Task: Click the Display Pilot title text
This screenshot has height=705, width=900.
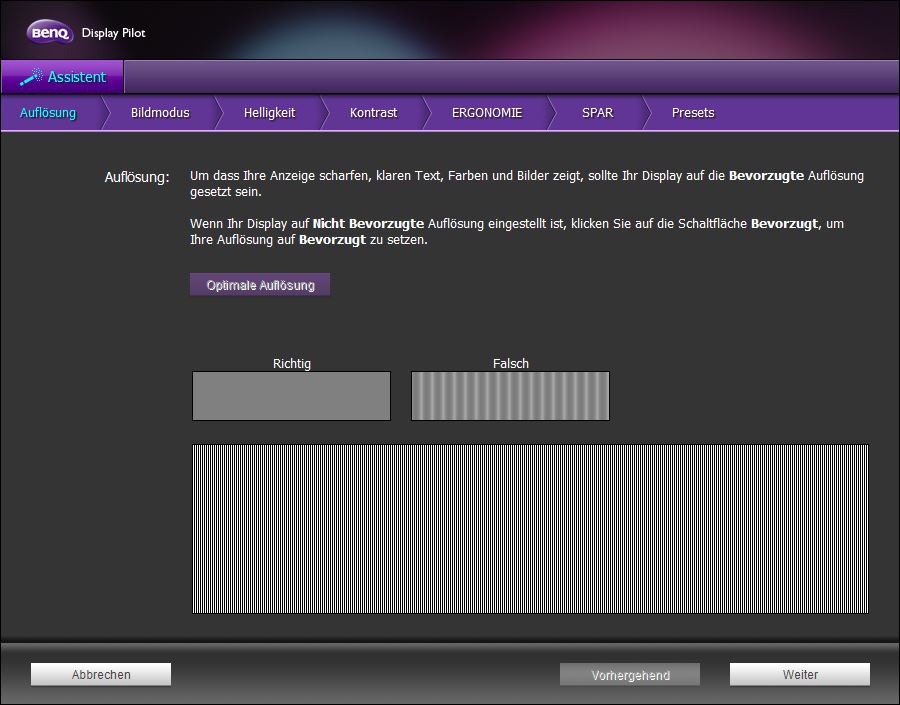Action: pos(113,33)
